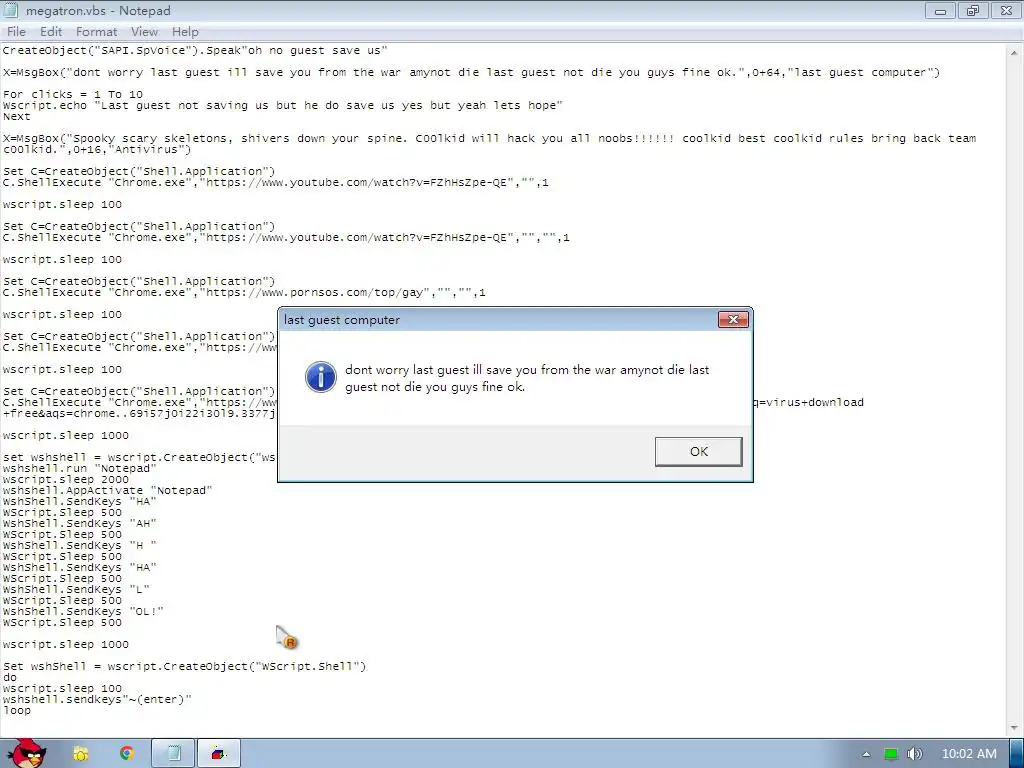Click the 'q=virus+download' text fragment
The image size is (1024, 768).
pos(808,402)
